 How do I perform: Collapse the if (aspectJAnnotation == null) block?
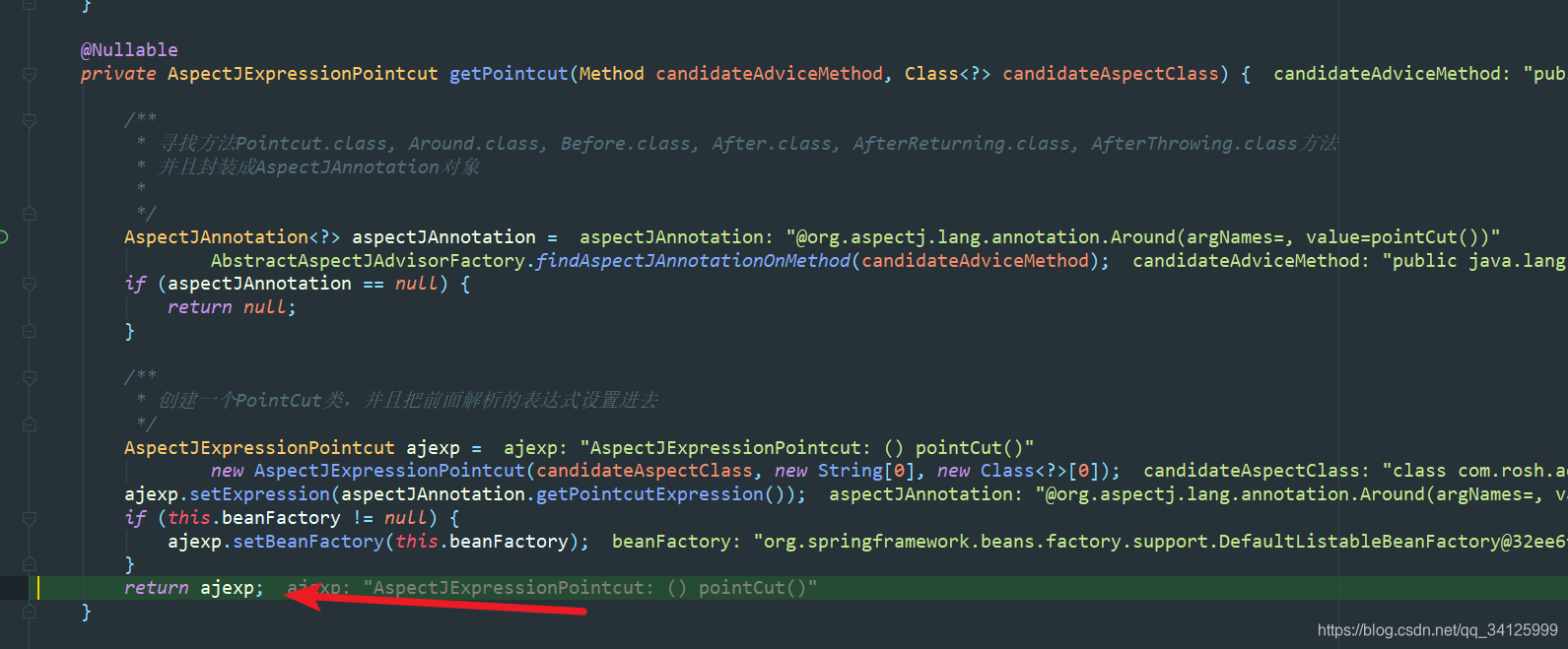(29, 285)
